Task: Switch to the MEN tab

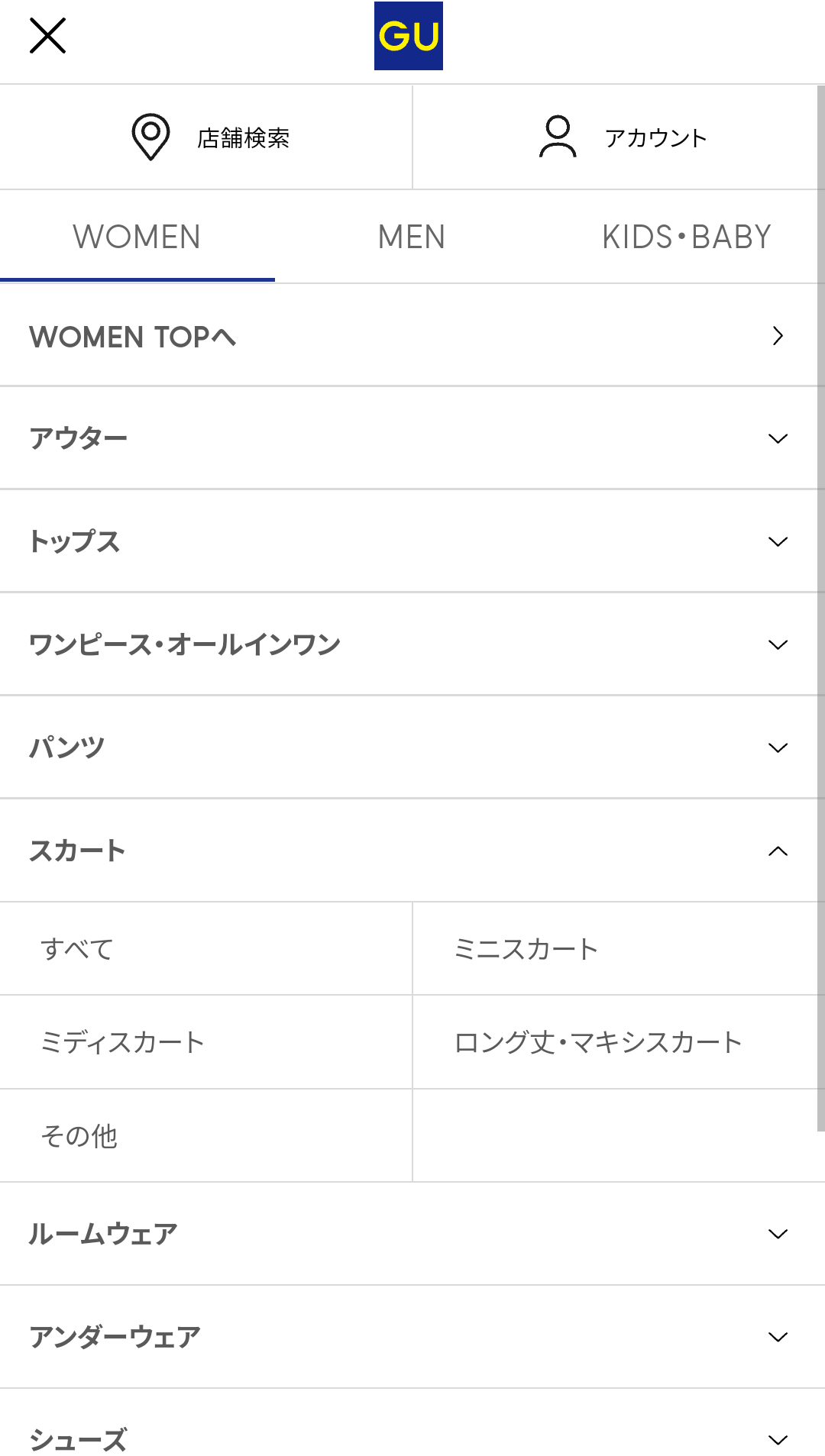Action: click(412, 237)
